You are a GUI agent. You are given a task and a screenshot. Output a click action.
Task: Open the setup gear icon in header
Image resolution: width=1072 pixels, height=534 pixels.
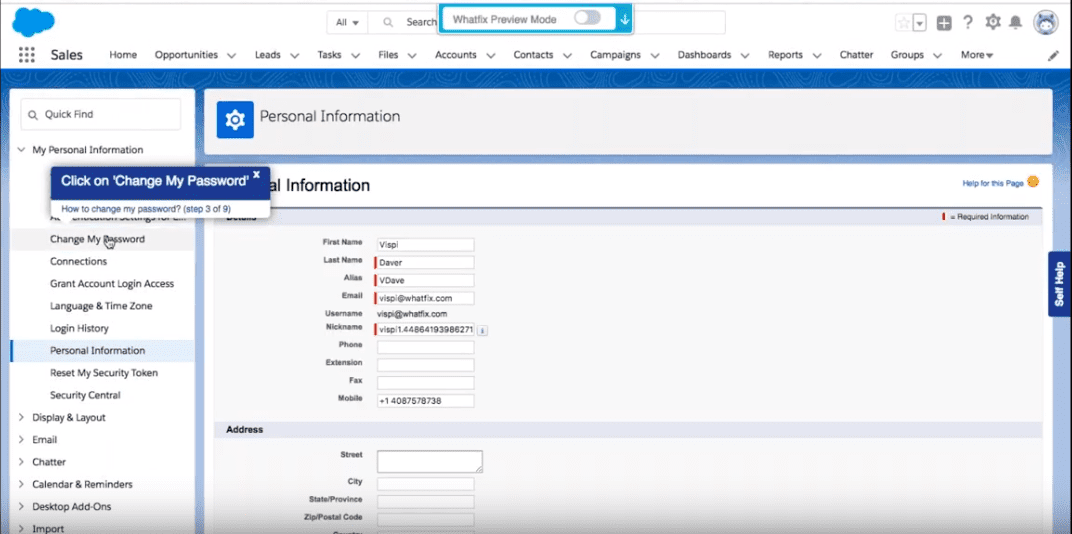[993, 22]
